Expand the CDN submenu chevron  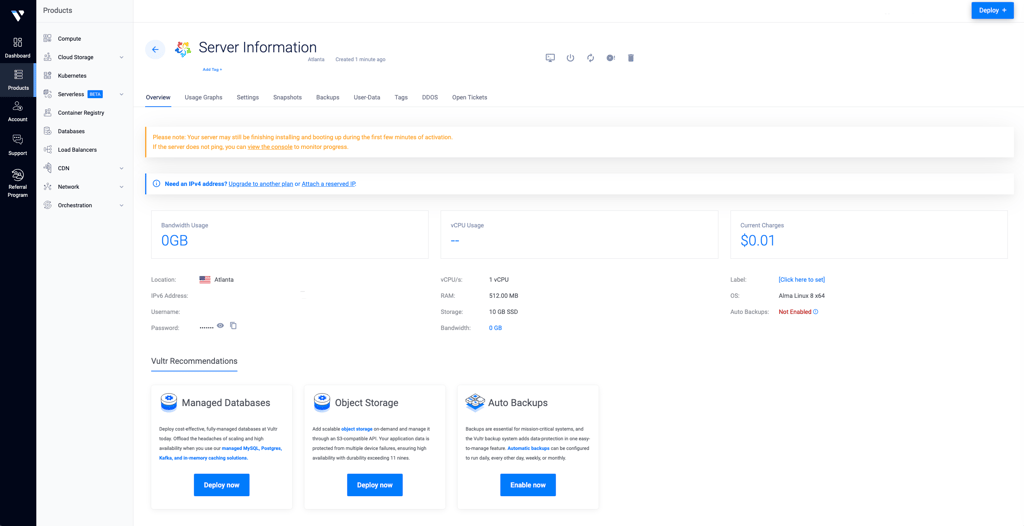(x=121, y=169)
